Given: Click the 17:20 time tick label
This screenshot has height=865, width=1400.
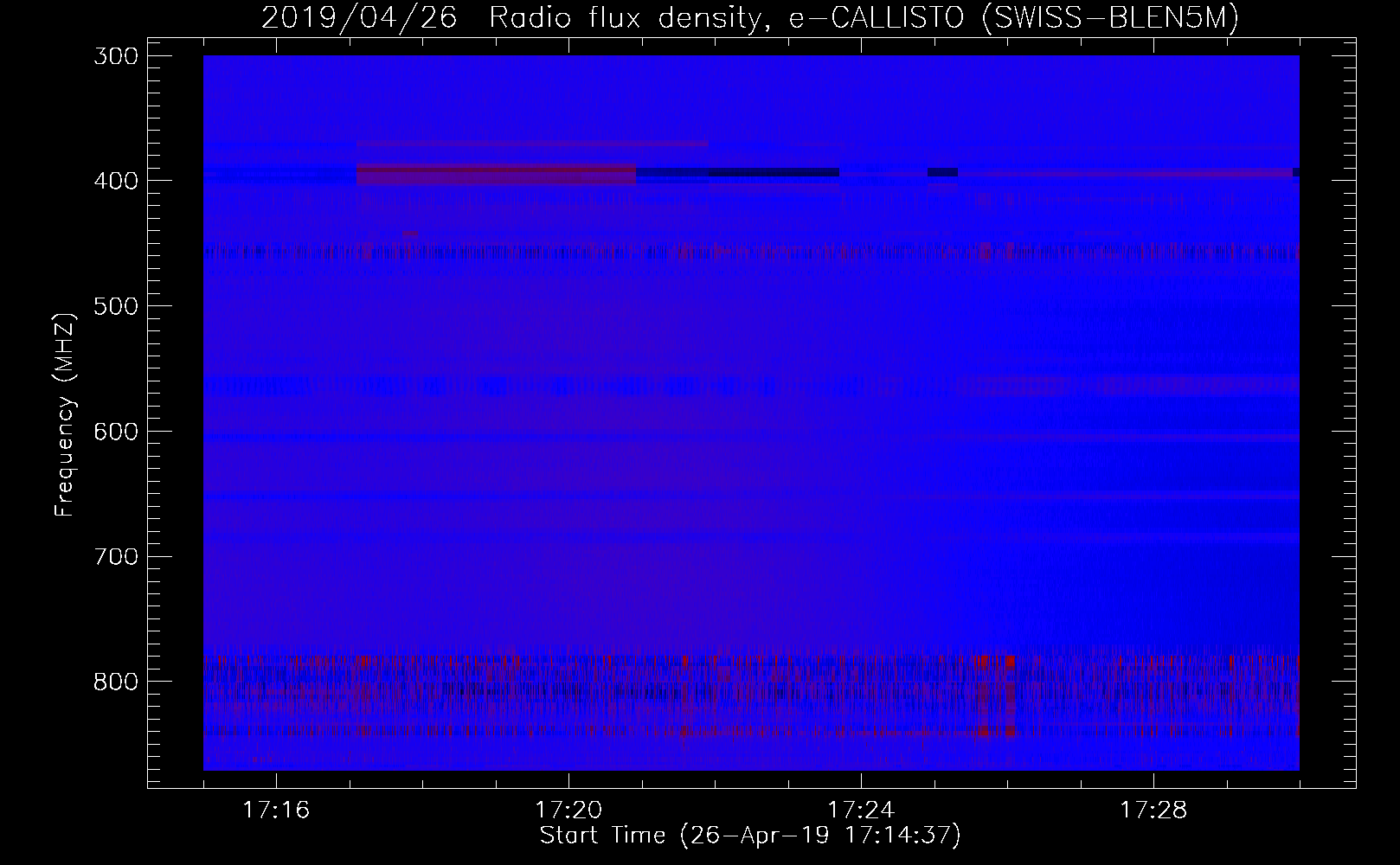Looking at the screenshot, I should 568,811.
